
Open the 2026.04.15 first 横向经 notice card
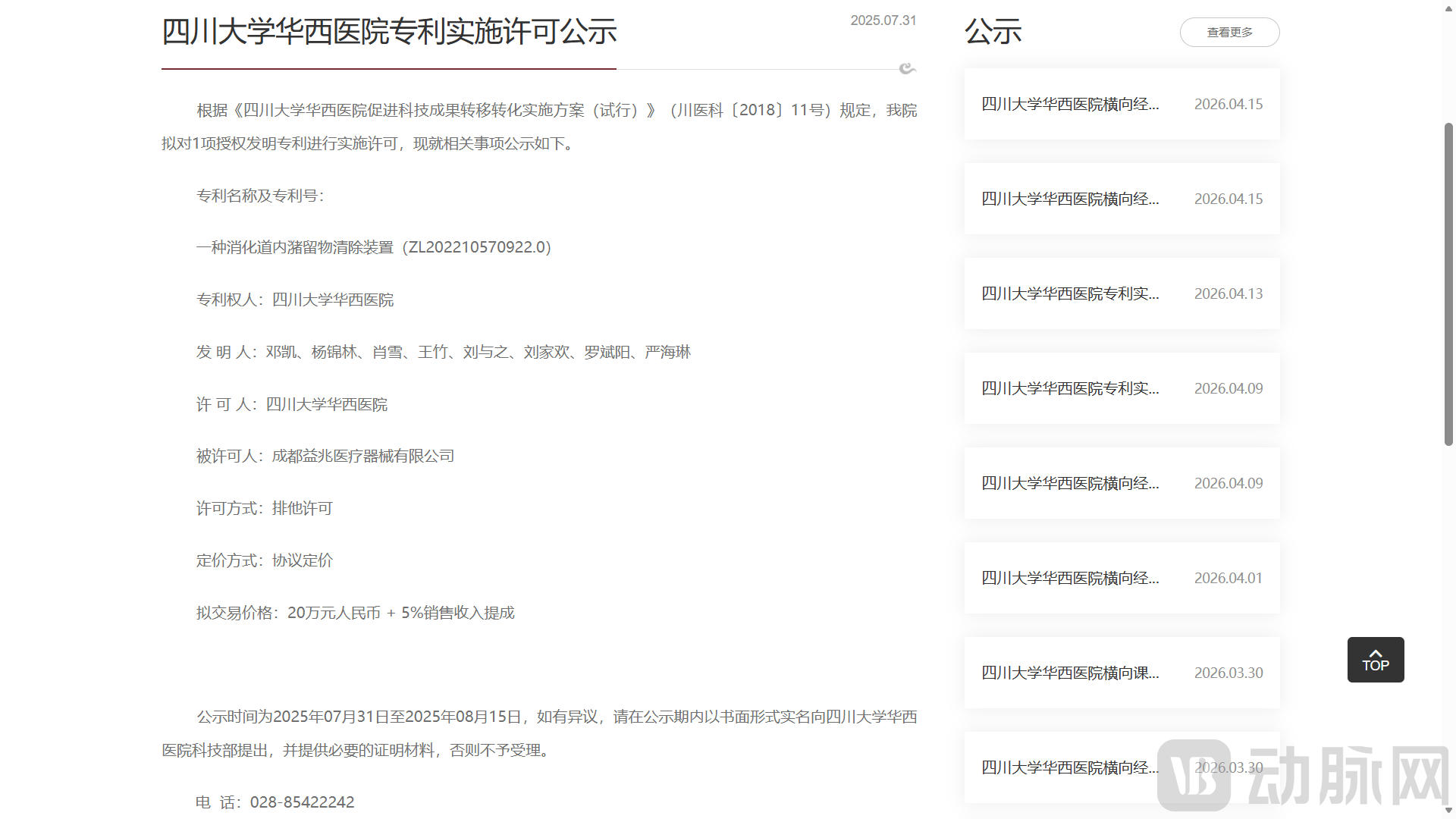(x=1122, y=104)
